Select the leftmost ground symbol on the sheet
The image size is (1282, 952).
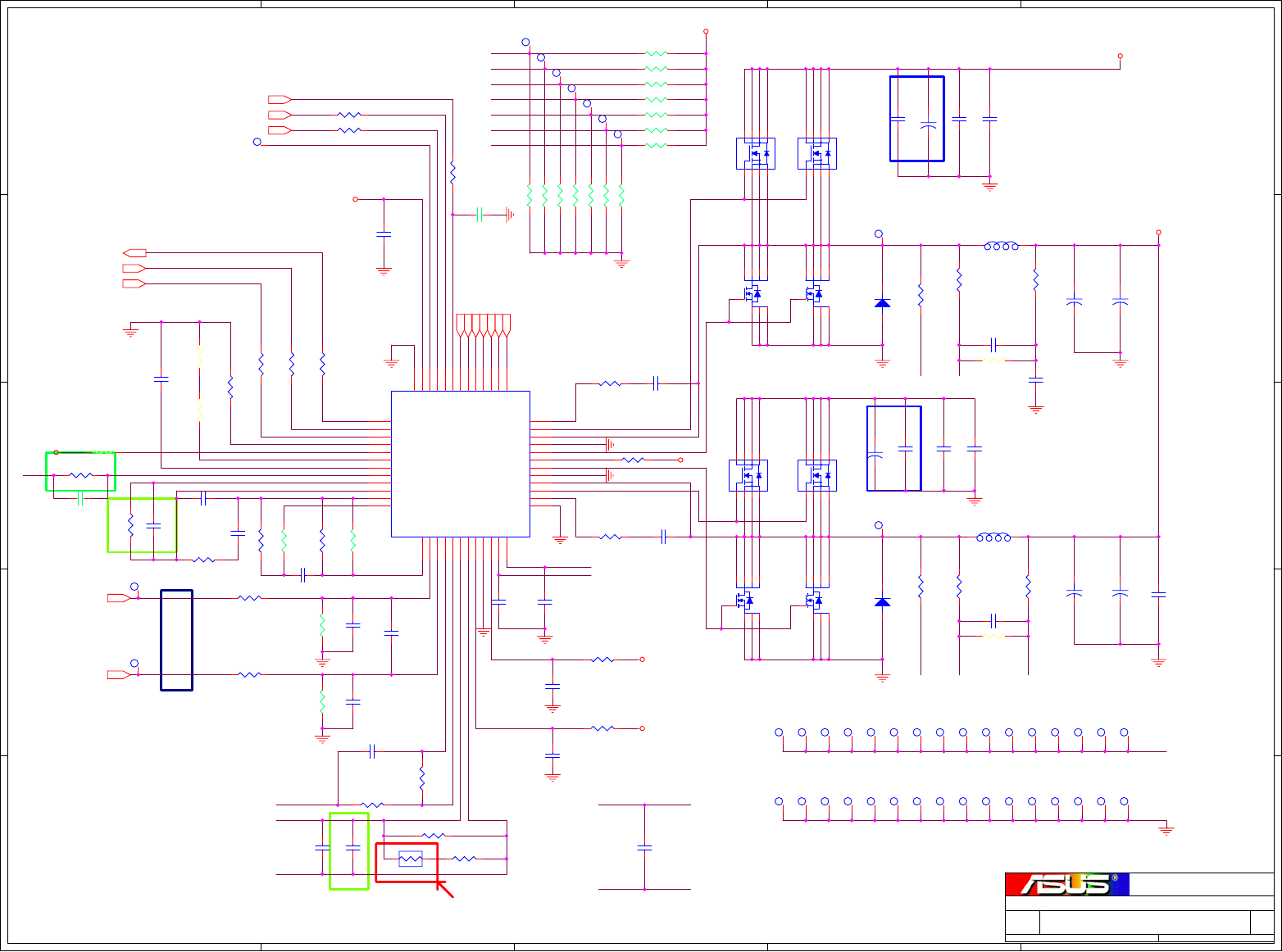pyautogui.click(x=130, y=332)
